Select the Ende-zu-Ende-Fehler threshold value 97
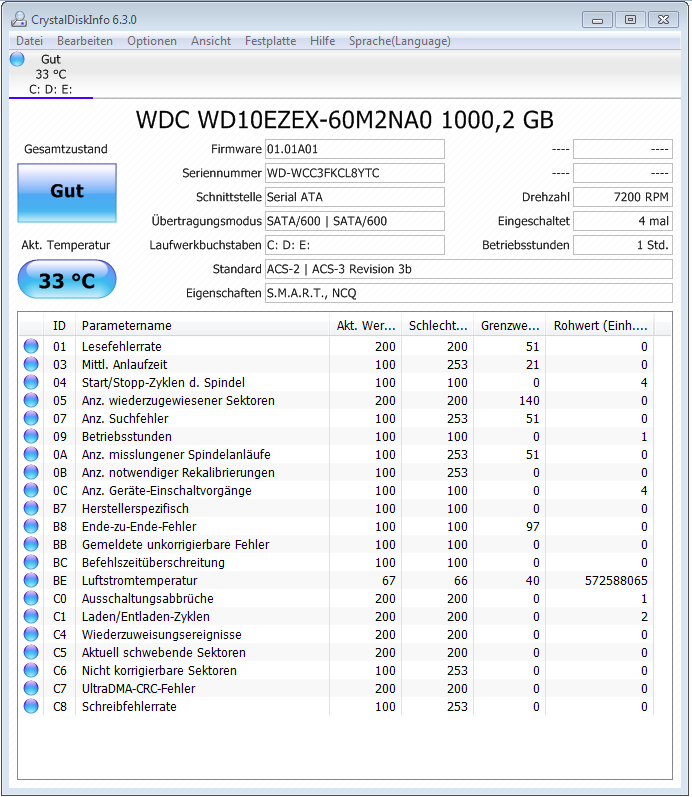The height and width of the screenshot is (797, 692). tap(532, 527)
